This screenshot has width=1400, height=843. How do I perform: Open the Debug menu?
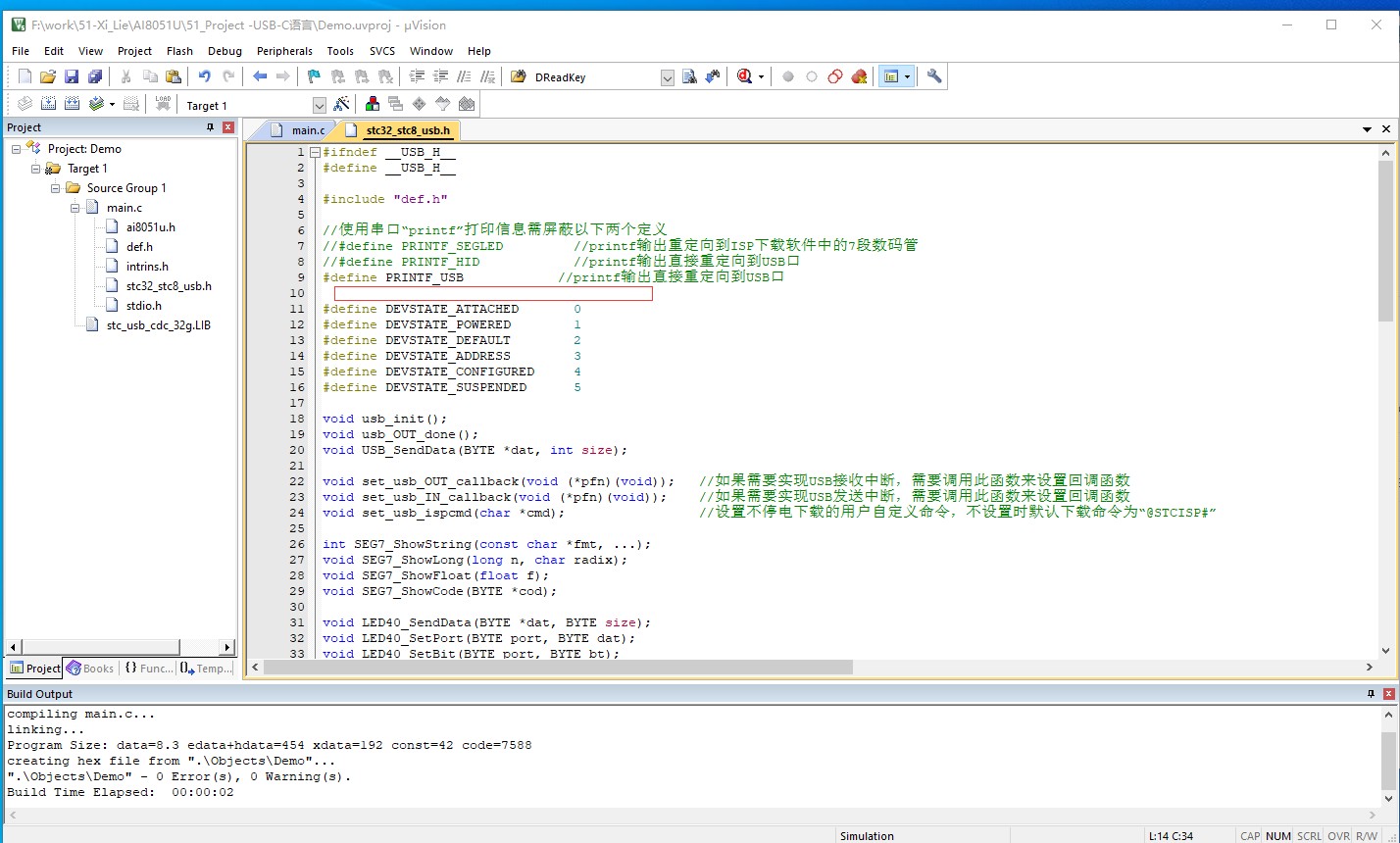click(x=225, y=51)
